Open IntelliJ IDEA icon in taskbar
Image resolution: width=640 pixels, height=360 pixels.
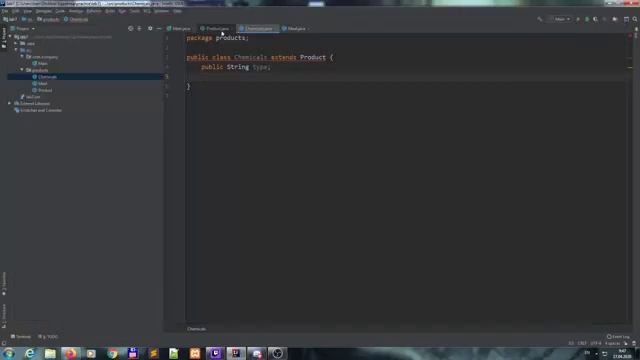[236, 353]
